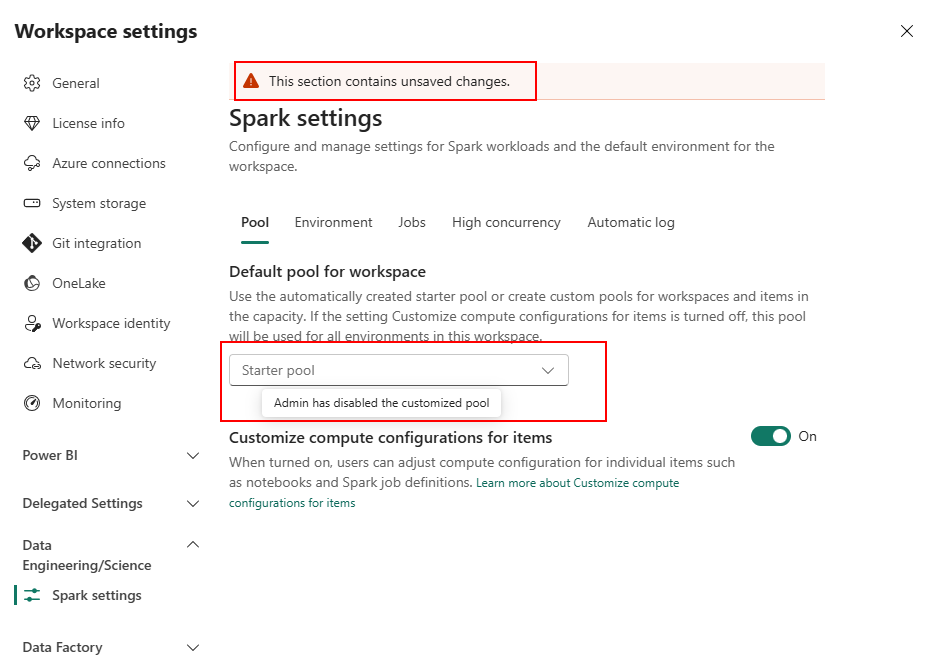Open the High concurrency tab
This screenshot has width=936, height=662.
pos(506,222)
